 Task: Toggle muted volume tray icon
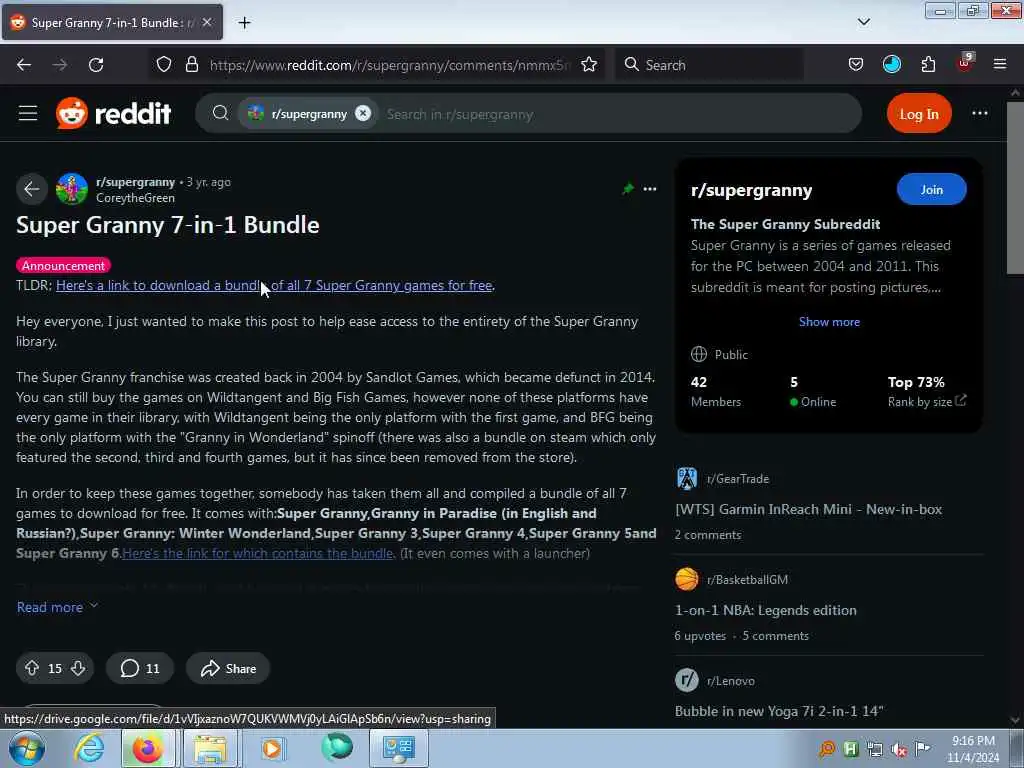899,749
